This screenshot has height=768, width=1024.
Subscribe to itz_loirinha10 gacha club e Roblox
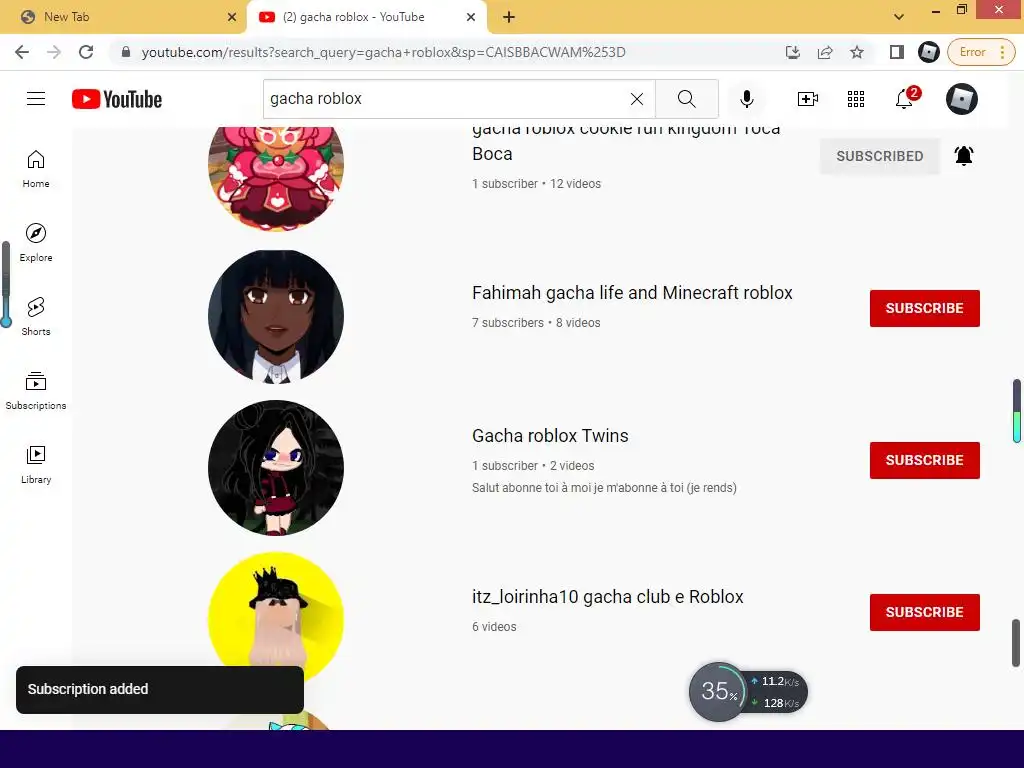pyautogui.click(x=925, y=613)
